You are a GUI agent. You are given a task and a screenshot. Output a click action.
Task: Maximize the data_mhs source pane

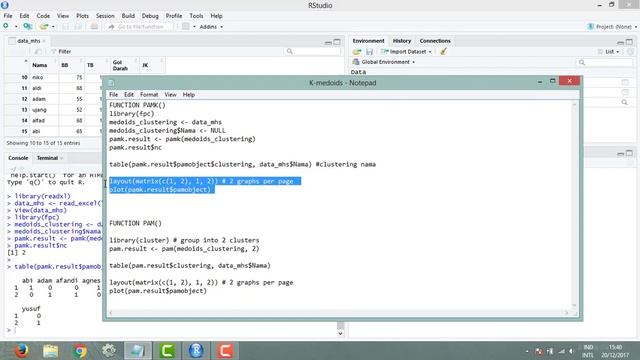pyautogui.click(x=337, y=42)
